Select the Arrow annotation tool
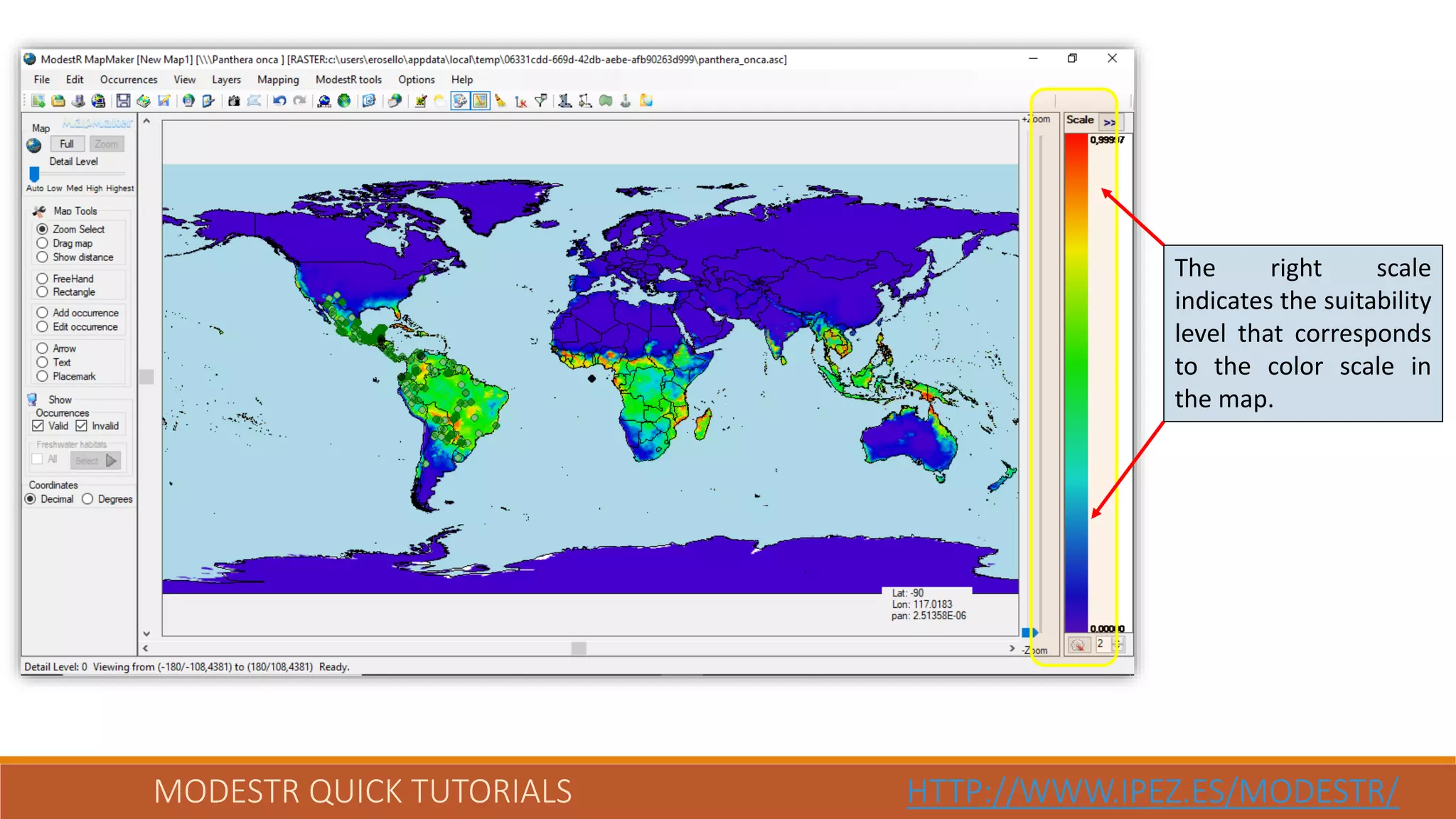Image resolution: width=1456 pixels, height=819 pixels. click(x=42, y=348)
